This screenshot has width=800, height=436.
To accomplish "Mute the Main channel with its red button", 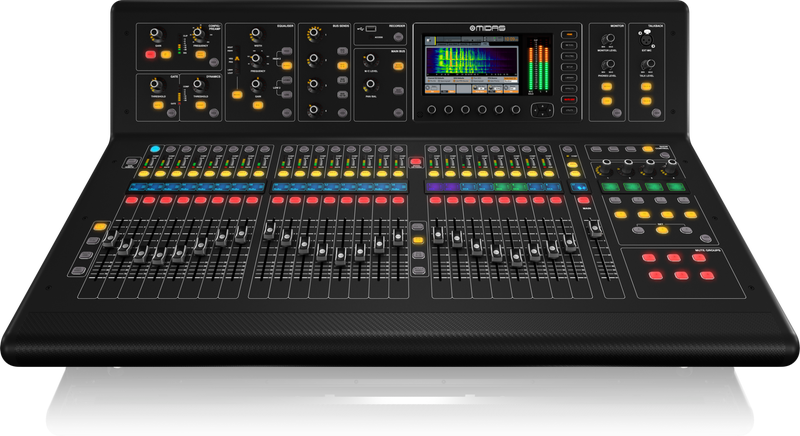I will (x=585, y=200).
